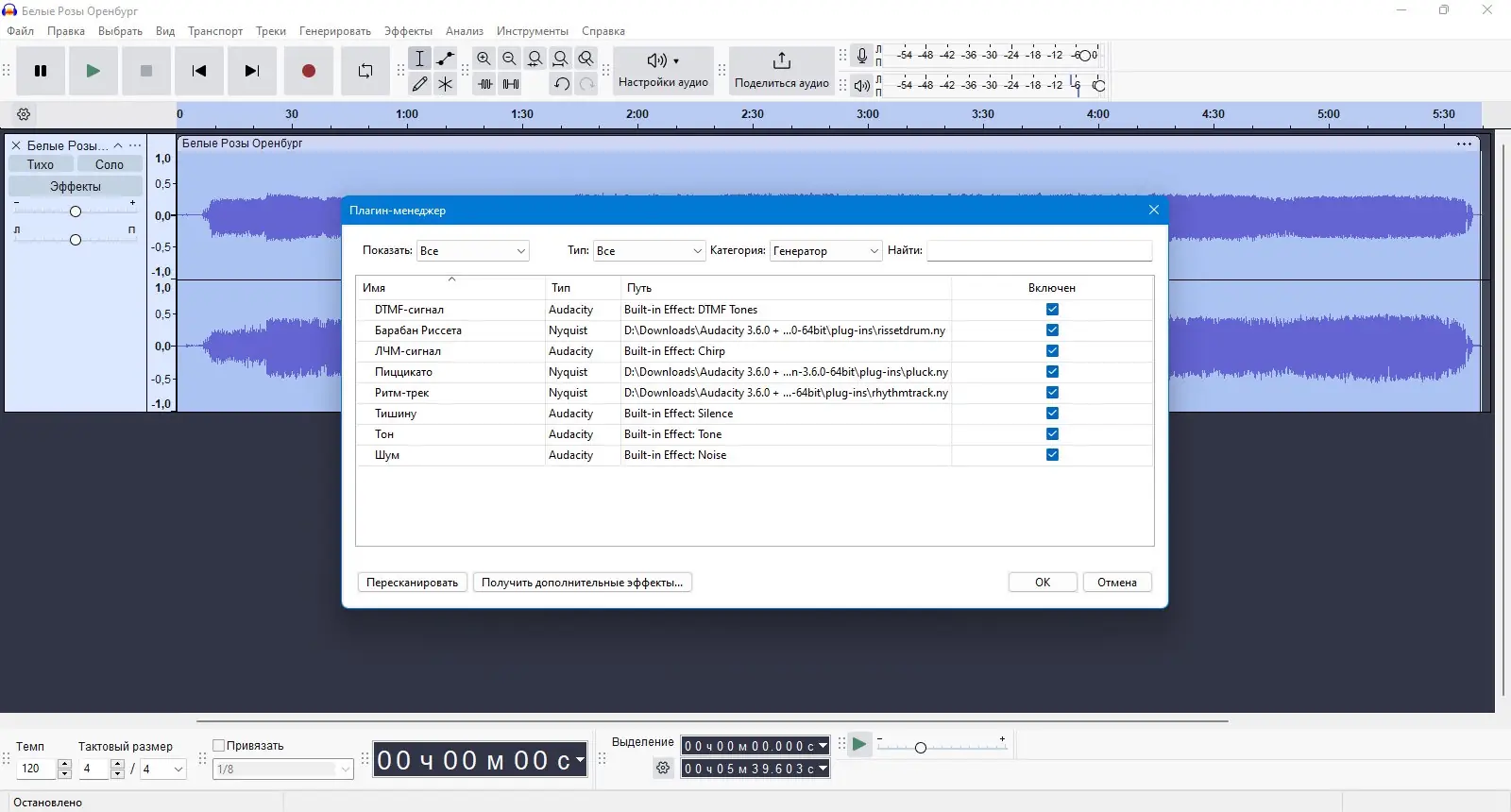Open the Показать dropdown
This screenshot has height=812, width=1511.
pyautogui.click(x=473, y=251)
